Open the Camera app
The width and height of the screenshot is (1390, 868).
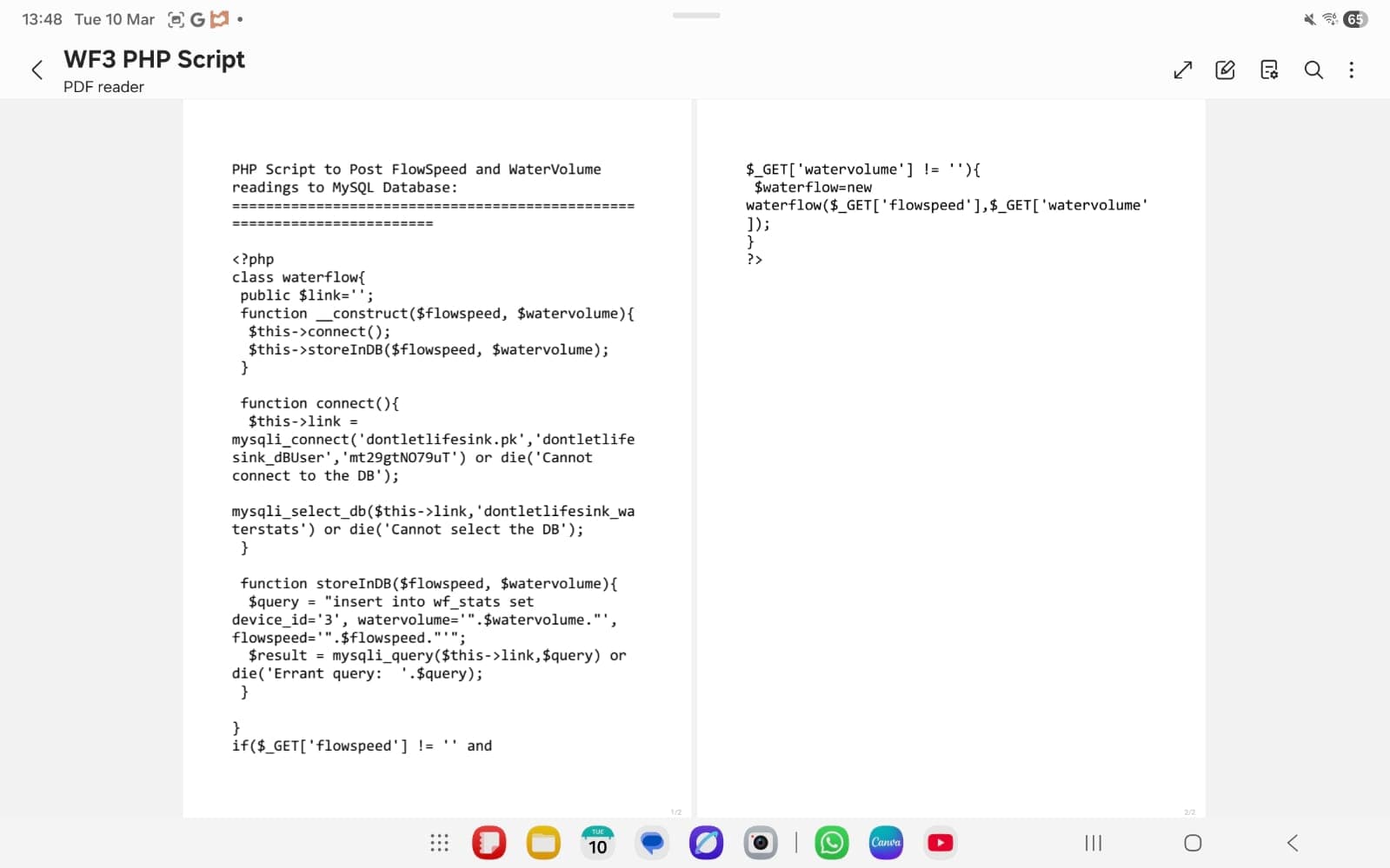(761, 843)
